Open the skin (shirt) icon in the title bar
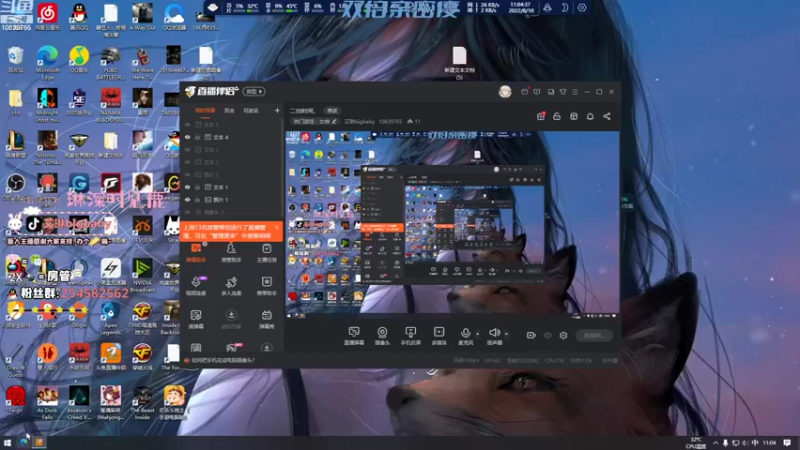Screen dimensions: 800x450 563,92
